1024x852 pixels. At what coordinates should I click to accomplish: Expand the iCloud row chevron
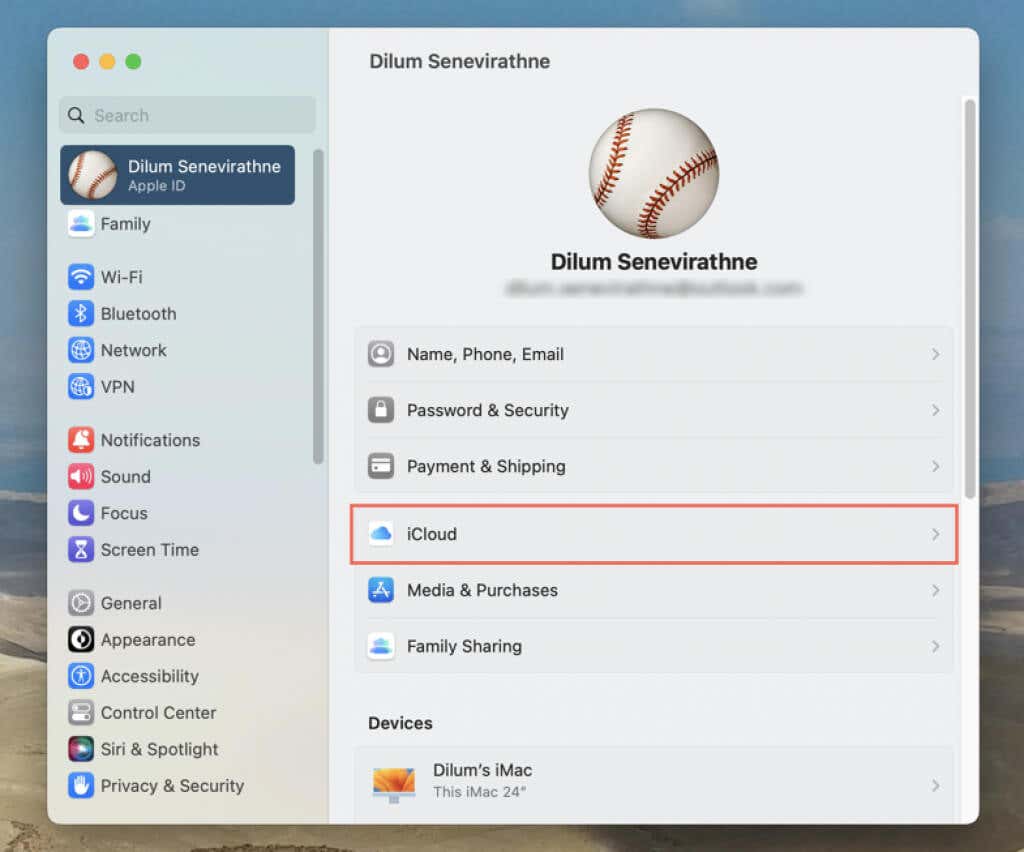(936, 534)
